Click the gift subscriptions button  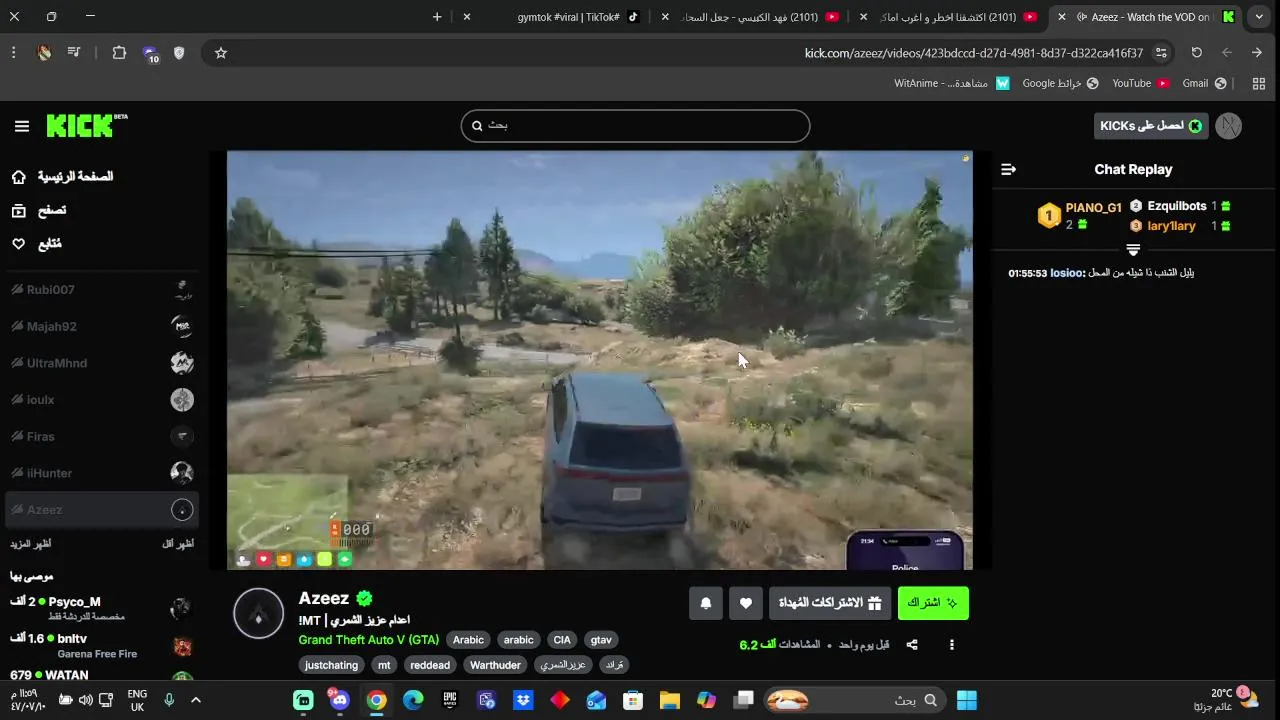[x=830, y=603]
